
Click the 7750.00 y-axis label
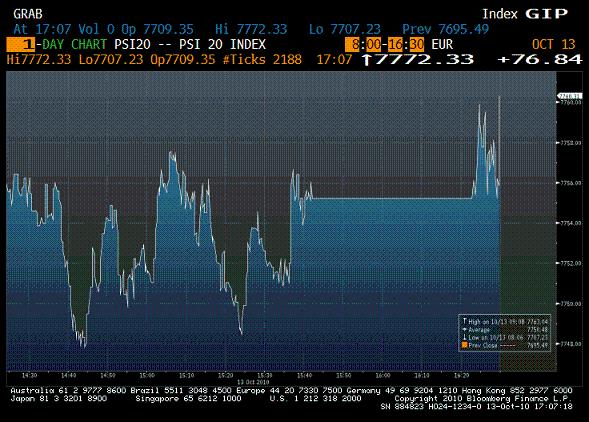point(571,304)
